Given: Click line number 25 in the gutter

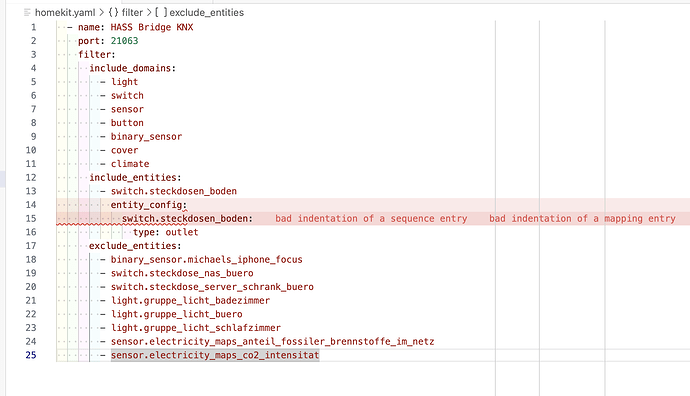Looking at the screenshot, I should click(x=31, y=355).
